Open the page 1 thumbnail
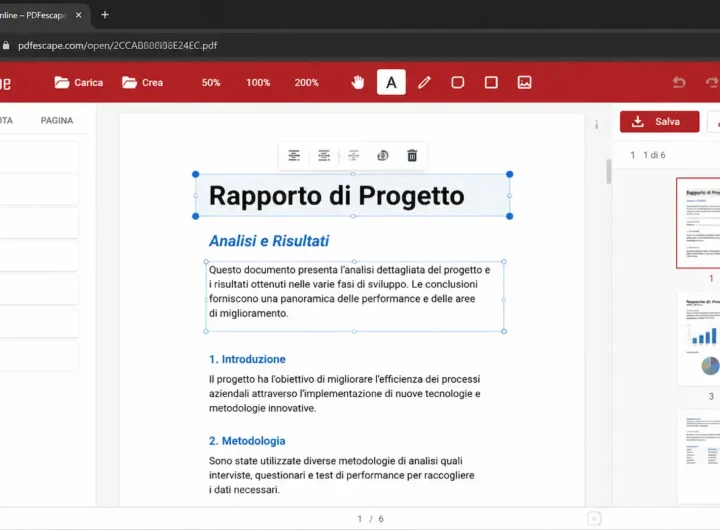Screen dimensions: 720x530 (698, 223)
